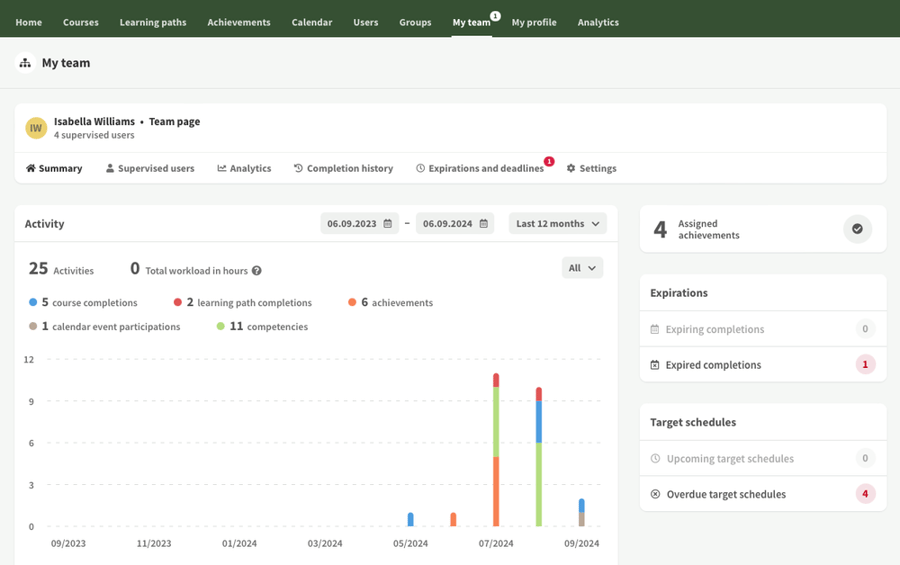900x565 pixels.
Task: Open Analytics in top navigation bar
Action: point(598,22)
